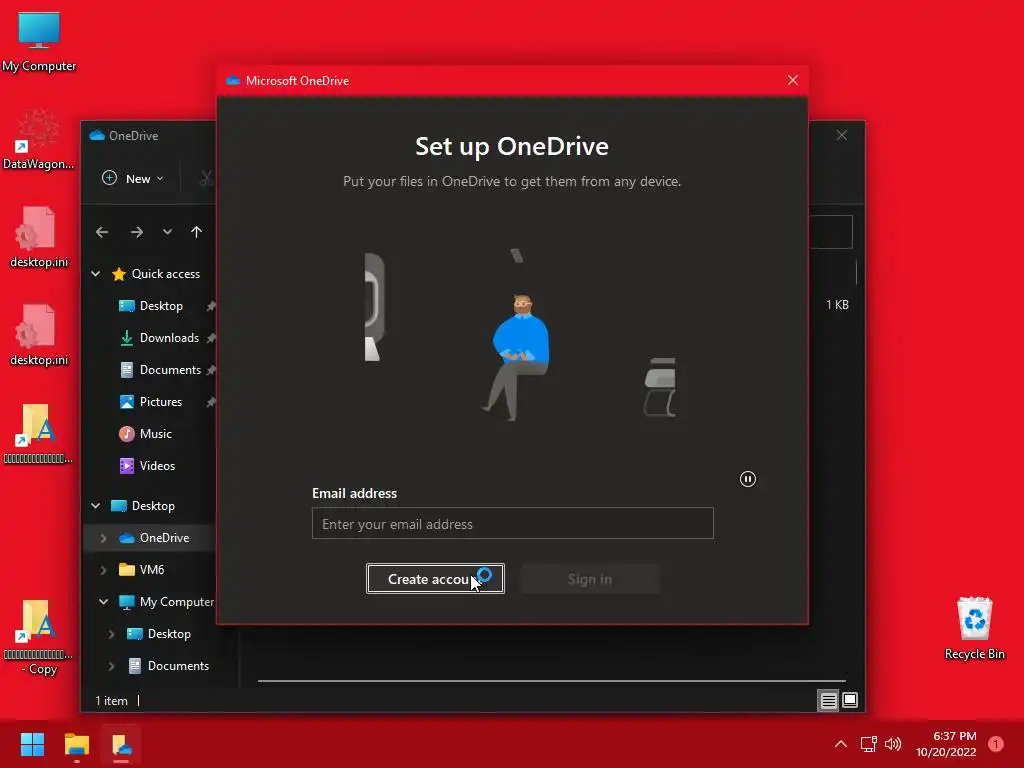The width and height of the screenshot is (1024, 768).
Task: Show hidden system tray icons
Action: [841, 744]
